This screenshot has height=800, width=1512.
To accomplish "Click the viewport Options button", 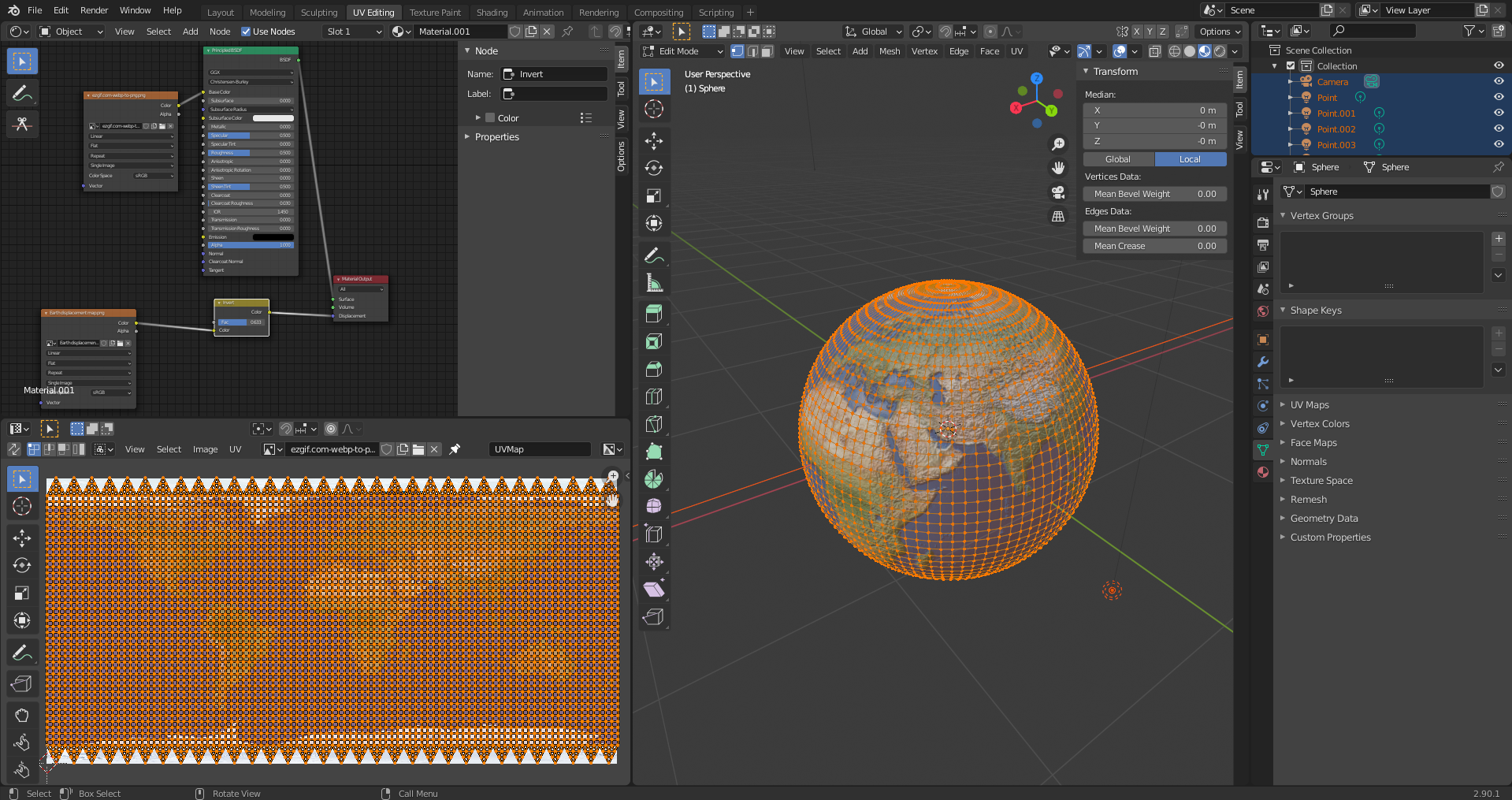I will click(1220, 32).
